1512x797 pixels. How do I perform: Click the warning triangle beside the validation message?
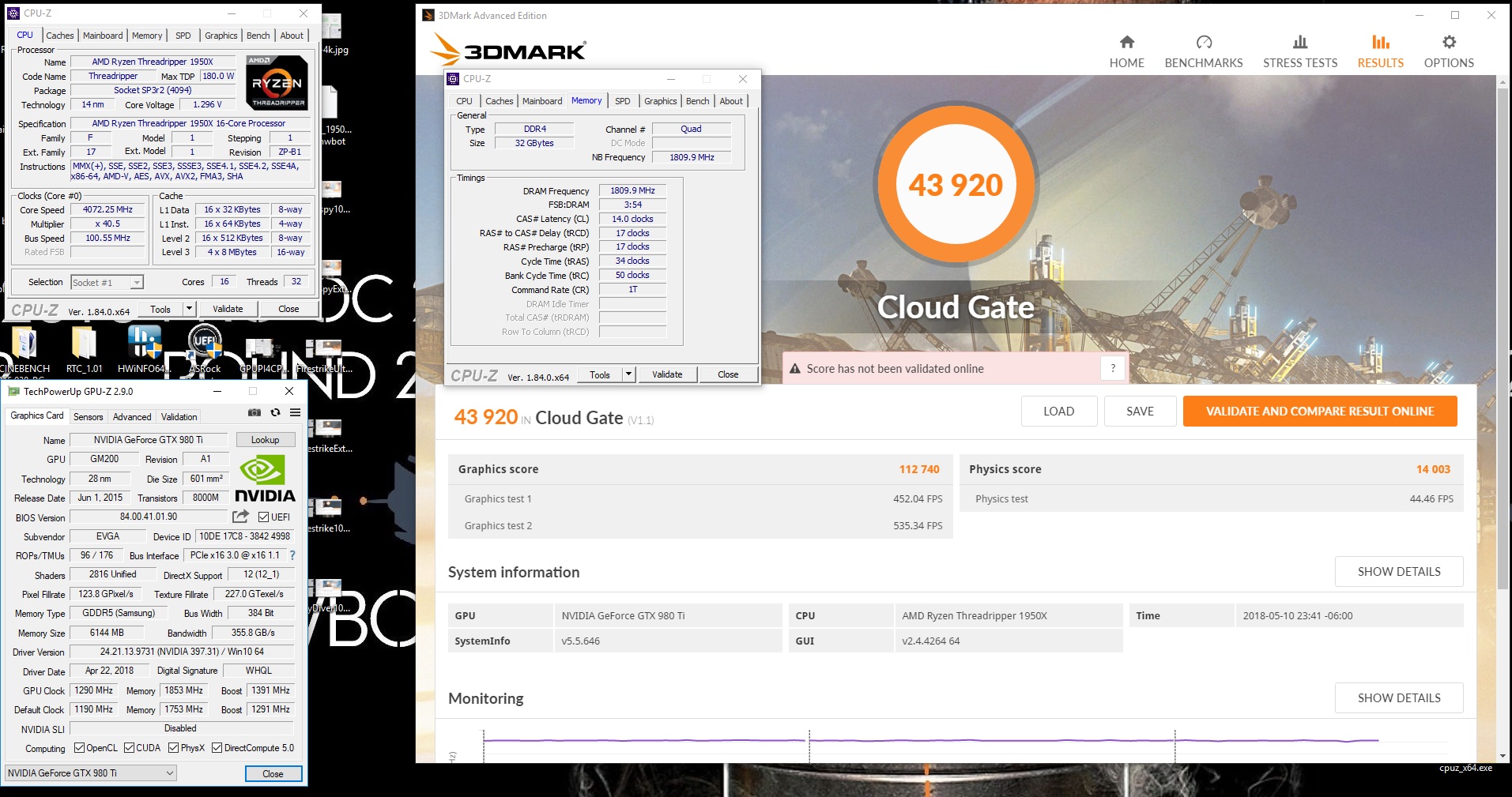(x=794, y=369)
